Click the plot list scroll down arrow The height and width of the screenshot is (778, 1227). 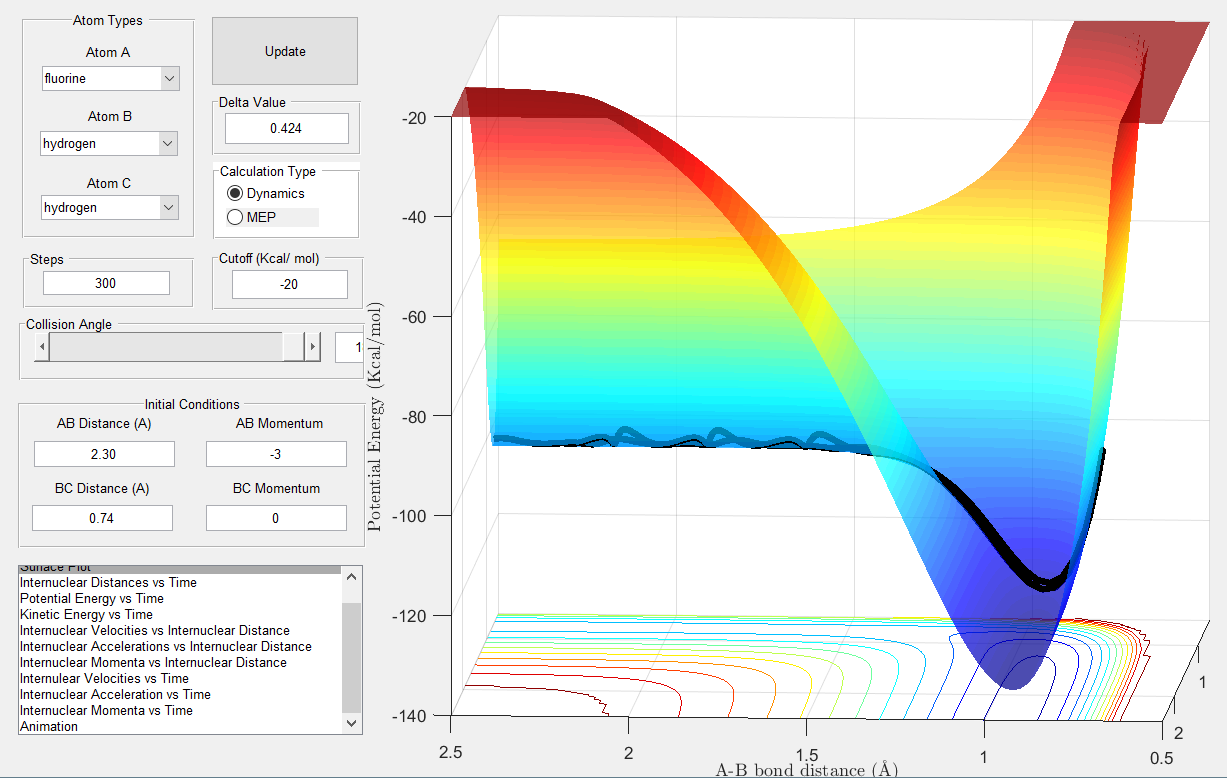(x=351, y=723)
